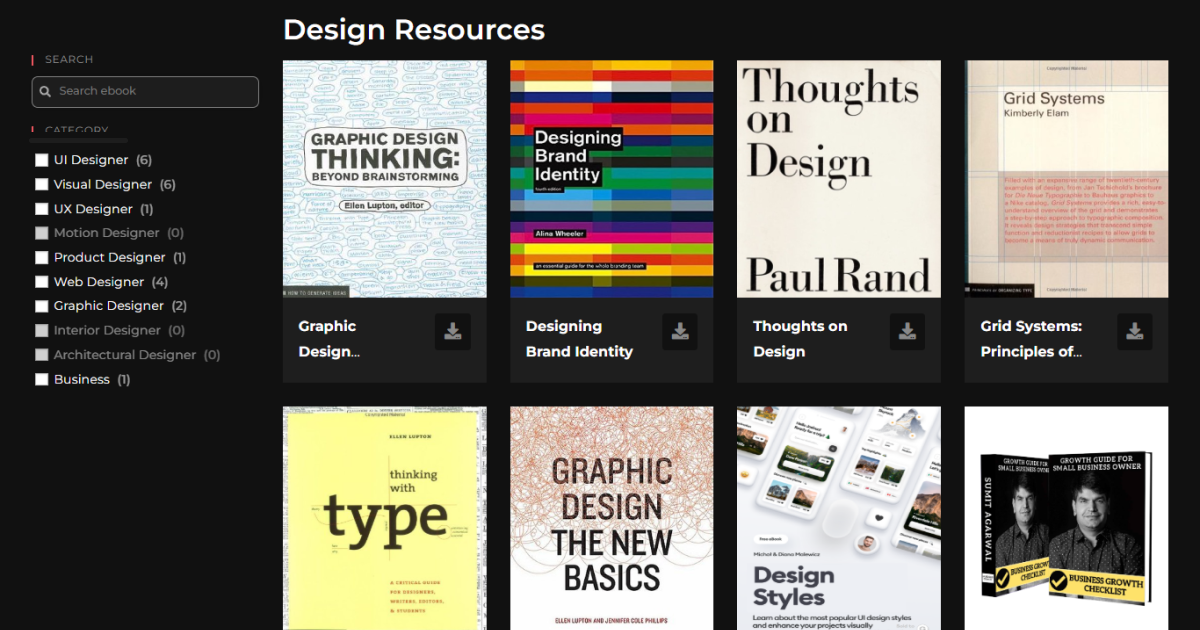The image size is (1200, 630).
Task: Toggle the Motion Designer checkbox
Action: pos(41,233)
